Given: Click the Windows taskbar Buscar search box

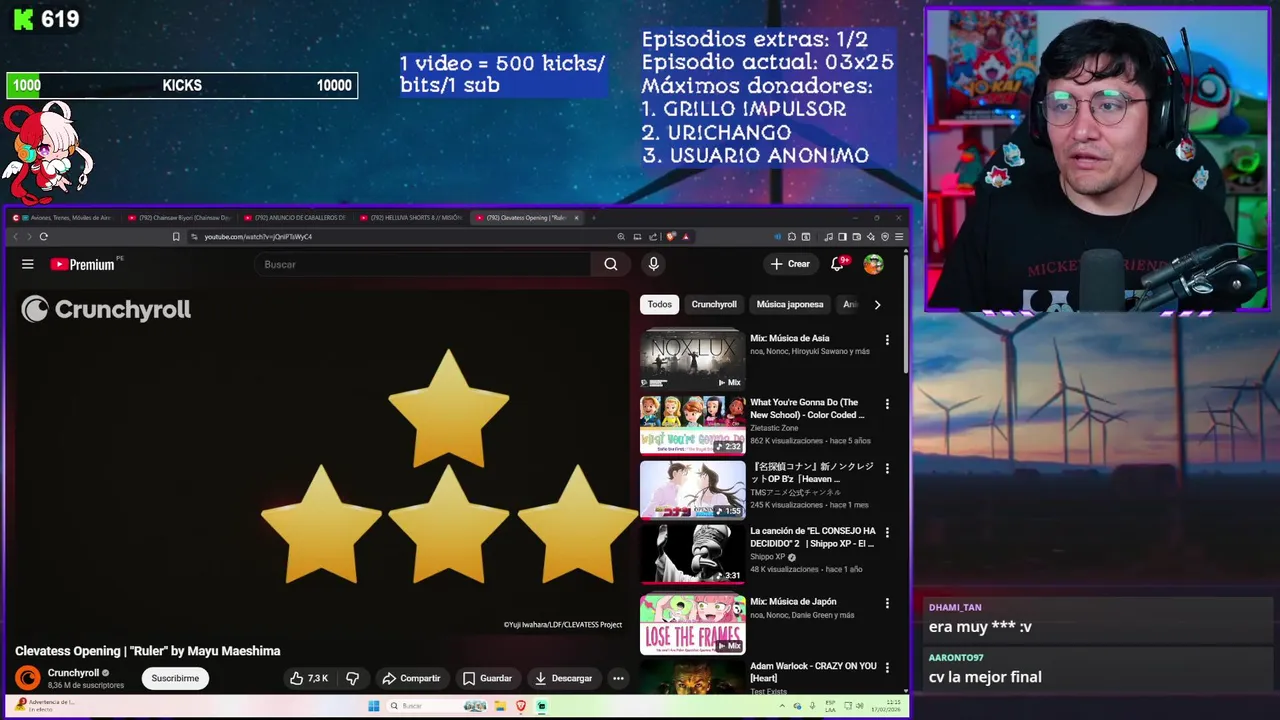Looking at the screenshot, I should (421, 706).
